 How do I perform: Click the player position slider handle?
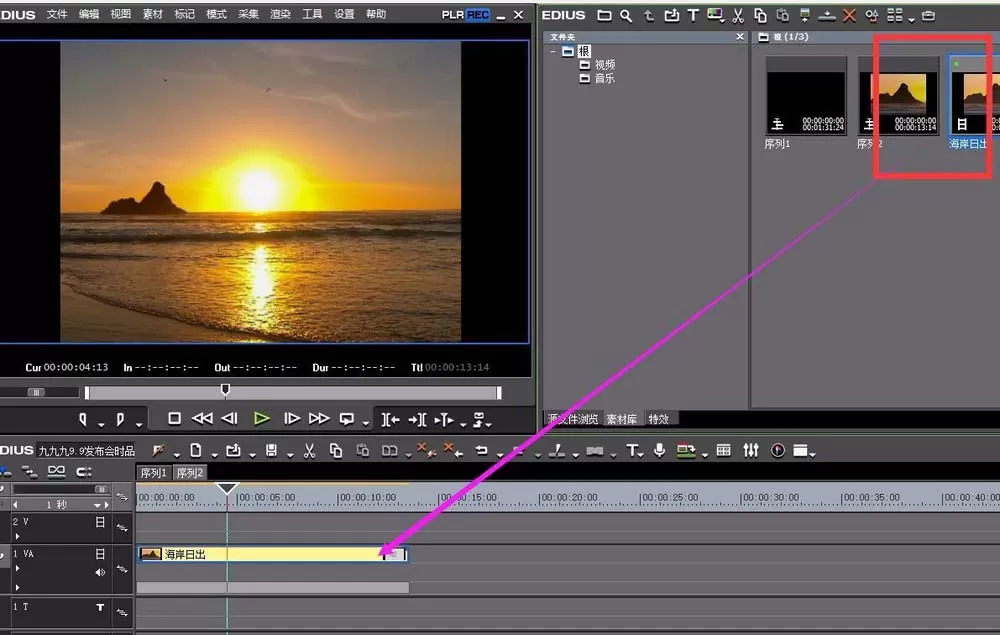pos(225,390)
